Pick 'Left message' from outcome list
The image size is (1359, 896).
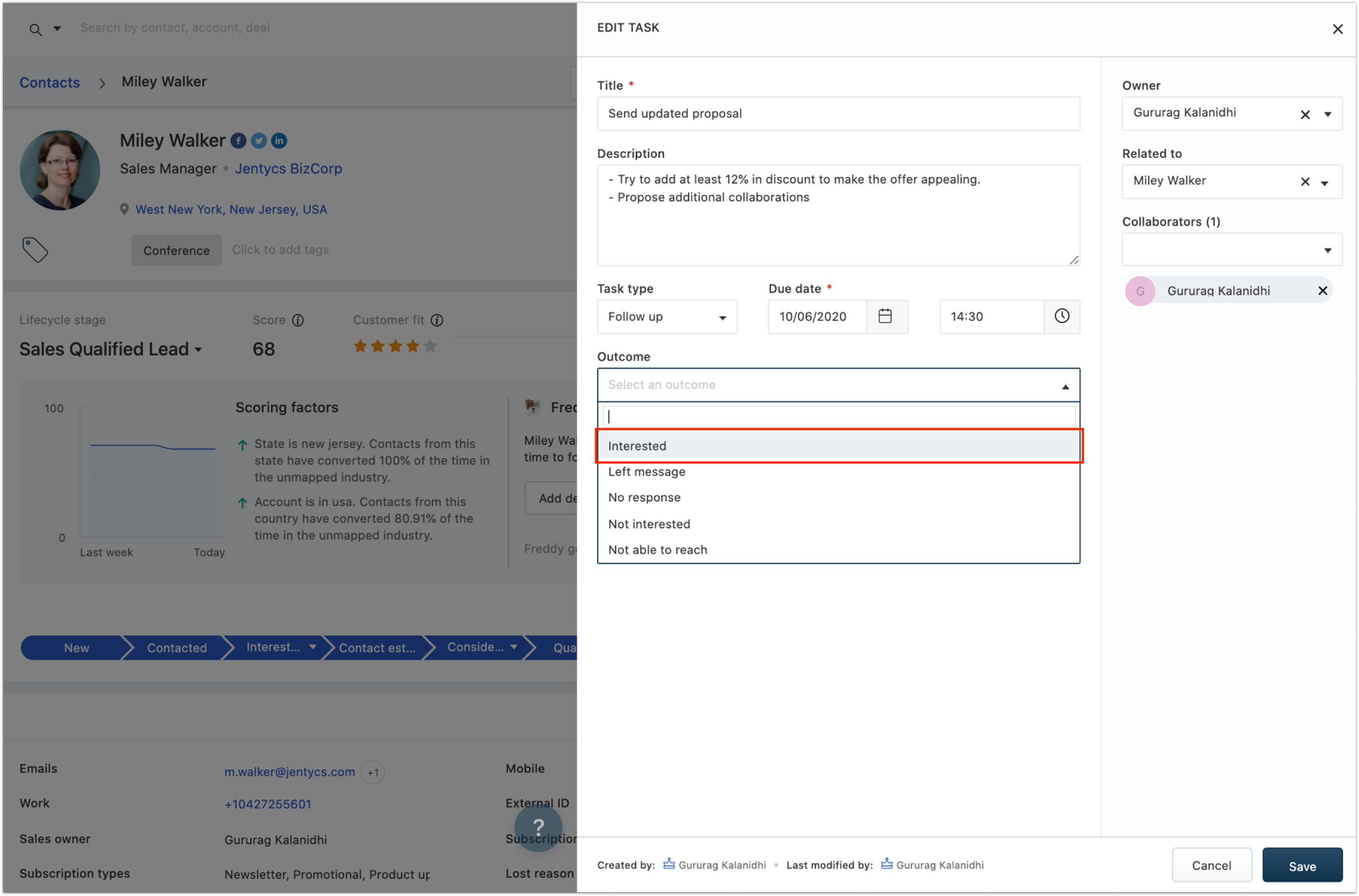coord(647,471)
